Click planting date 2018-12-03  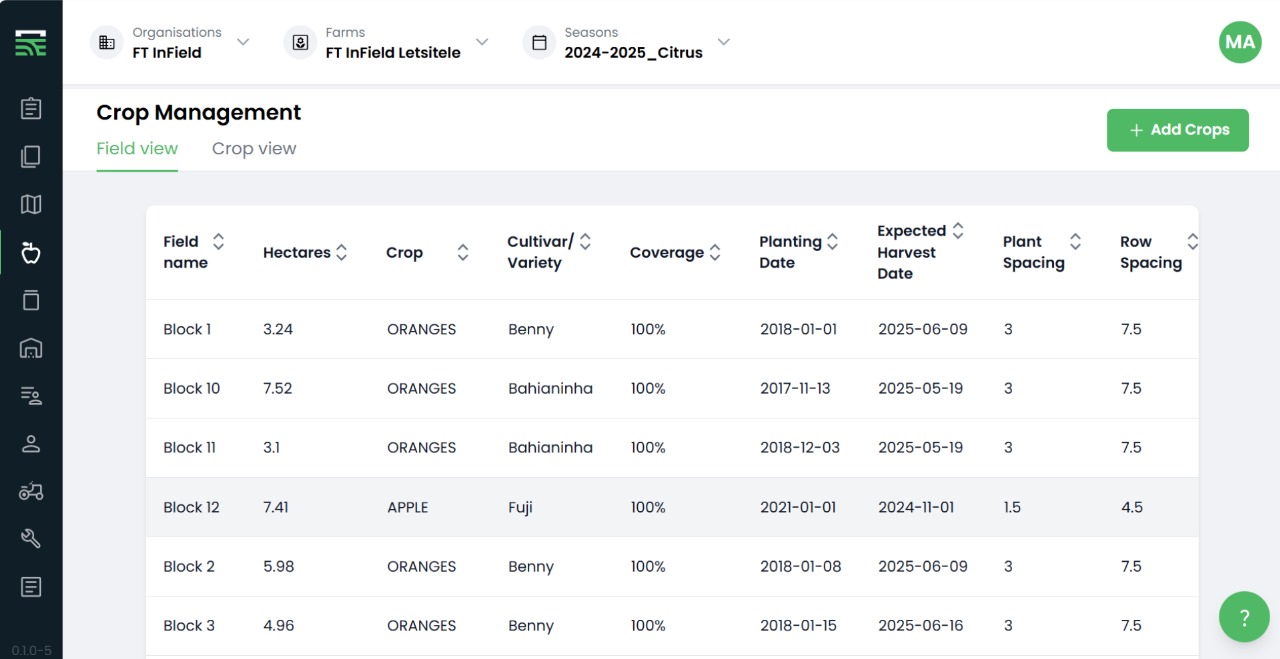[x=800, y=447]
